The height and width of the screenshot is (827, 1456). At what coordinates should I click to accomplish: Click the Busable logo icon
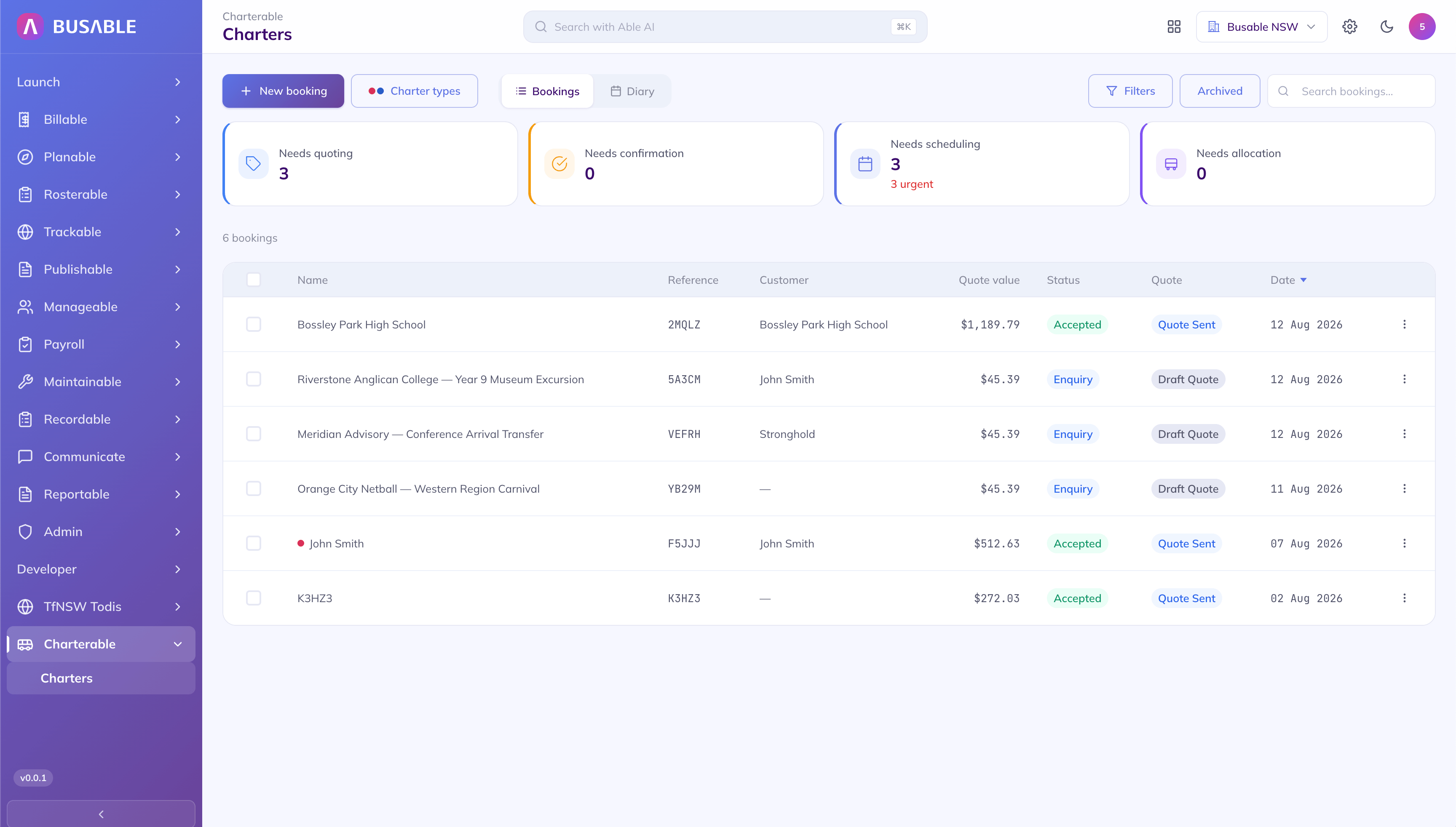(30, 27)
